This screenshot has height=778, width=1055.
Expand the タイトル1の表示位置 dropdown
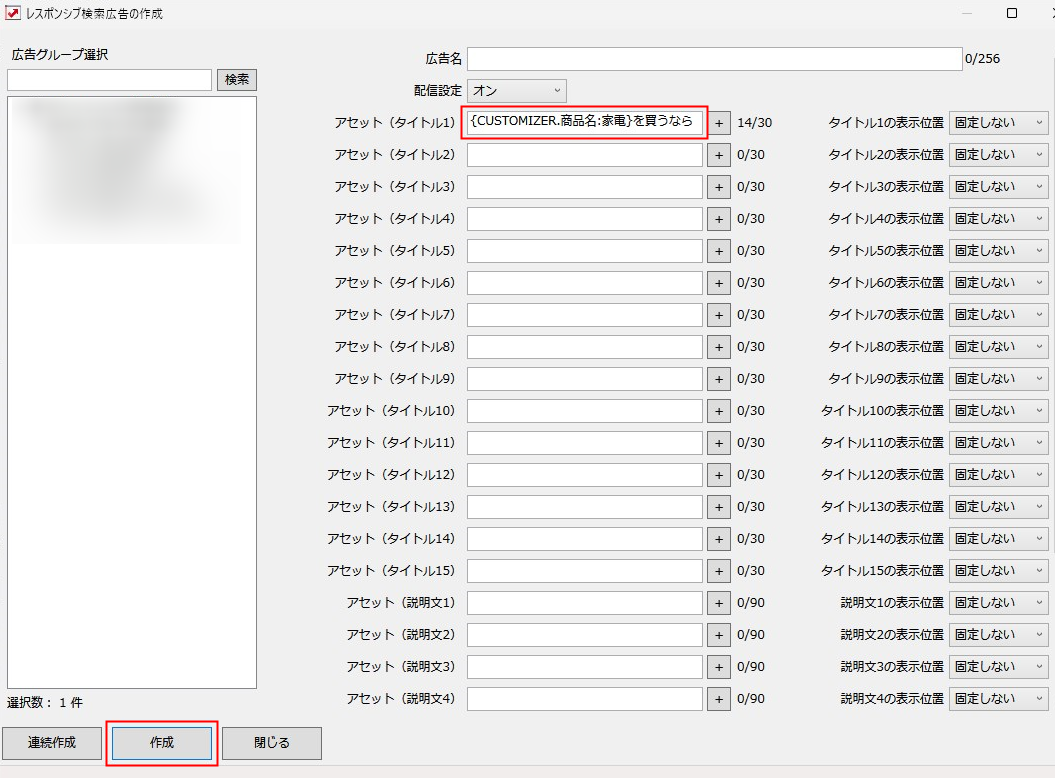tap(998, 123)
